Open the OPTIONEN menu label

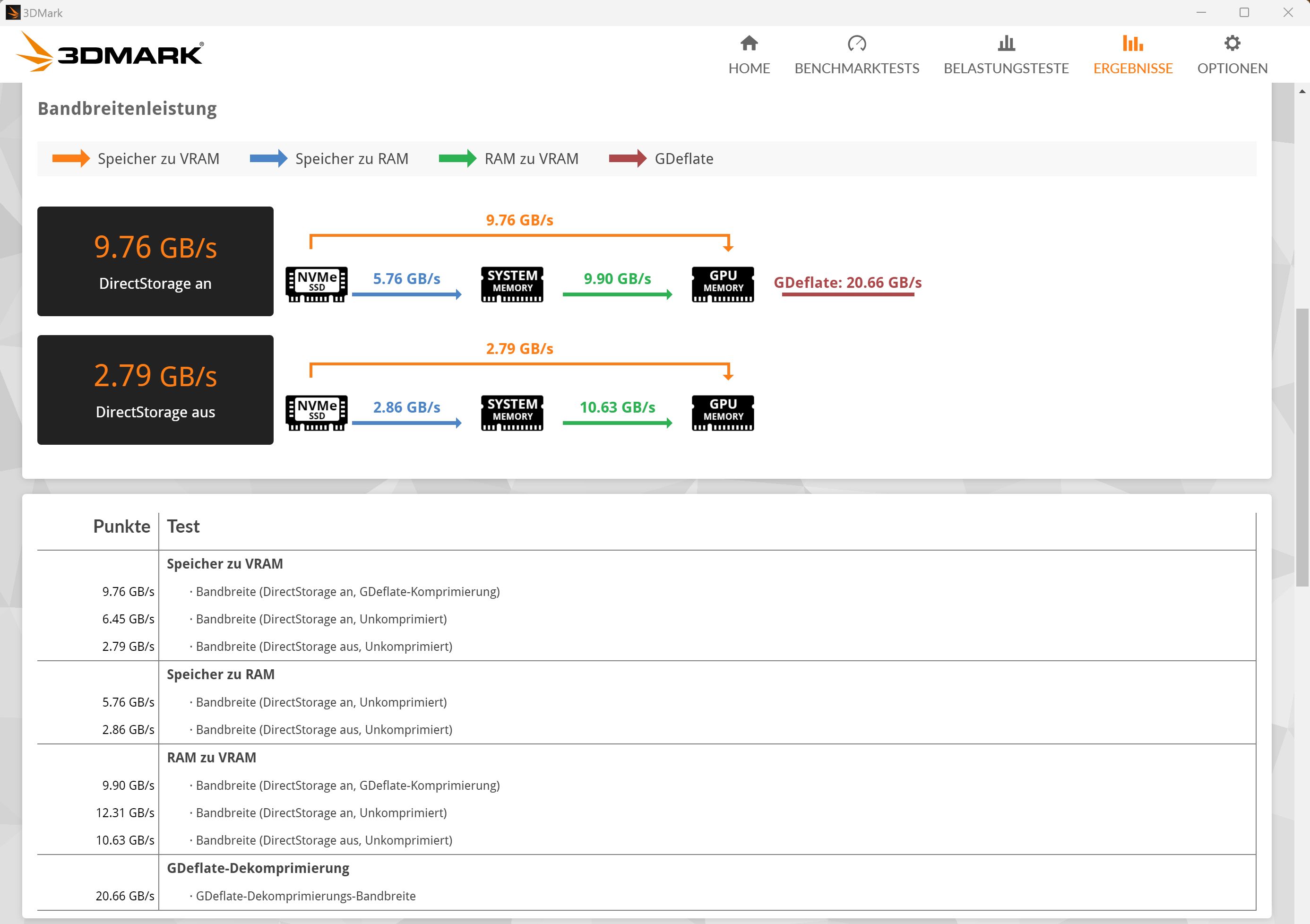1232,69
